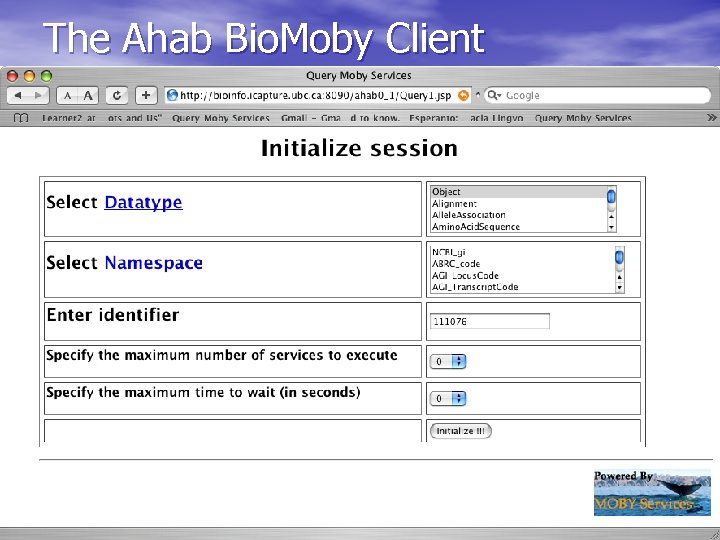Show more bookmarks with the double chevron
Viewport: 720px width, 540px height.
712,118
